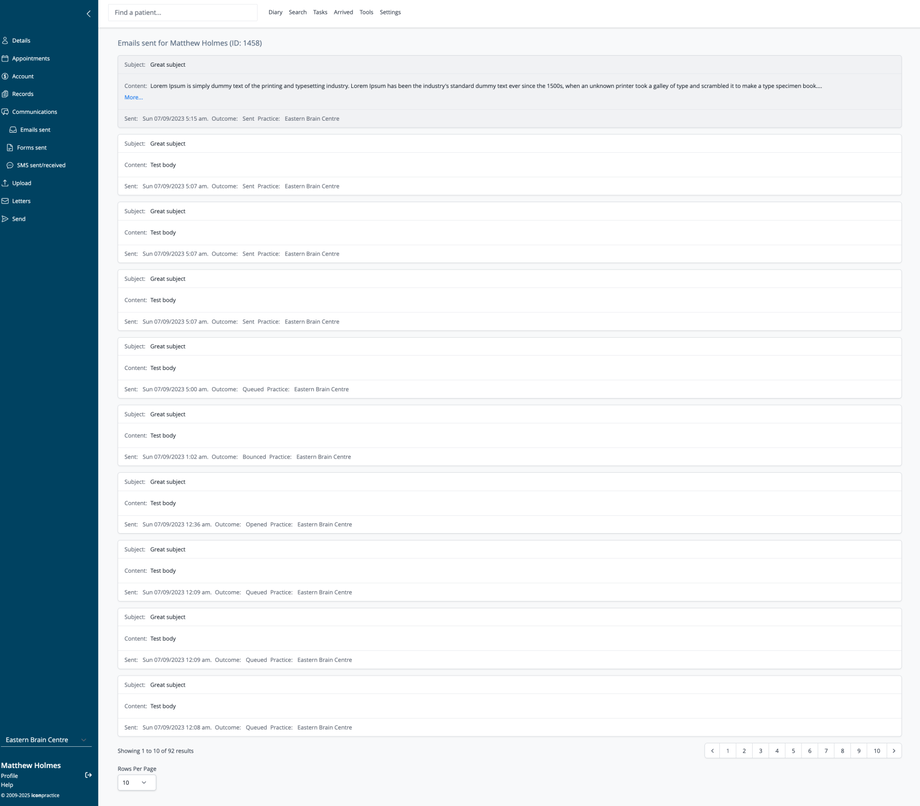Screen dimensions: 920x806
Task: Click the Lorem Ipsum content text
Action: [x=486, y=86]
